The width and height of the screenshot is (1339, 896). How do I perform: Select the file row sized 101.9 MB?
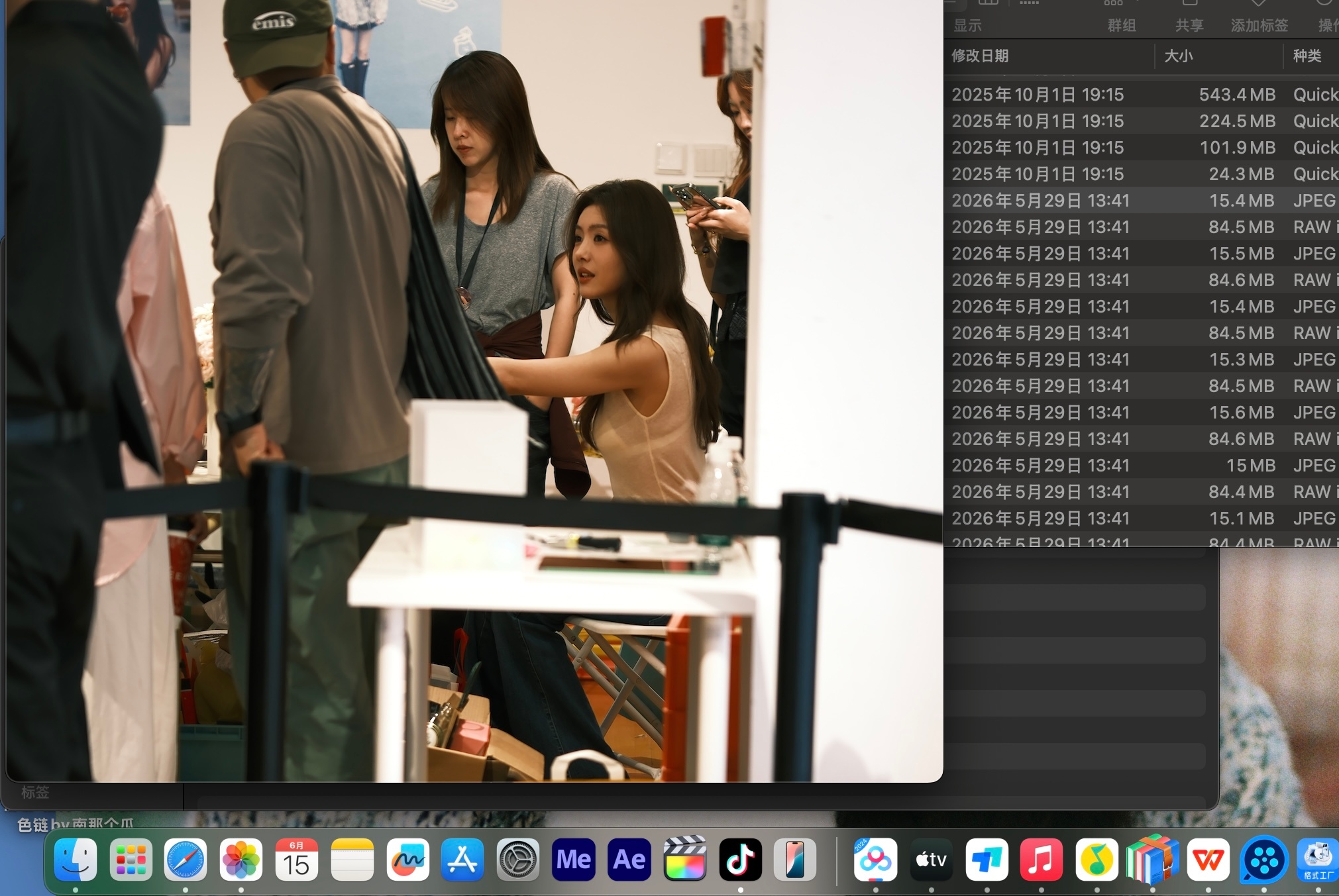point(1141,148)
